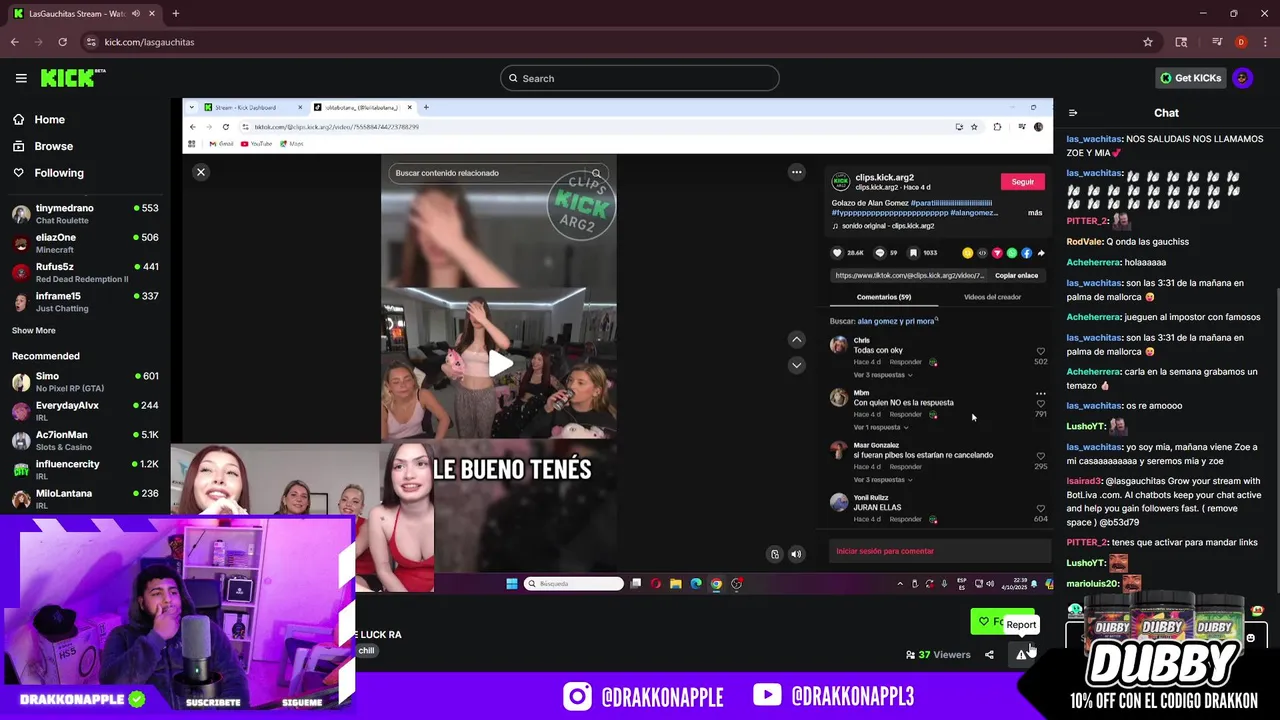Collapse the Chat panel

(1073, 113)
